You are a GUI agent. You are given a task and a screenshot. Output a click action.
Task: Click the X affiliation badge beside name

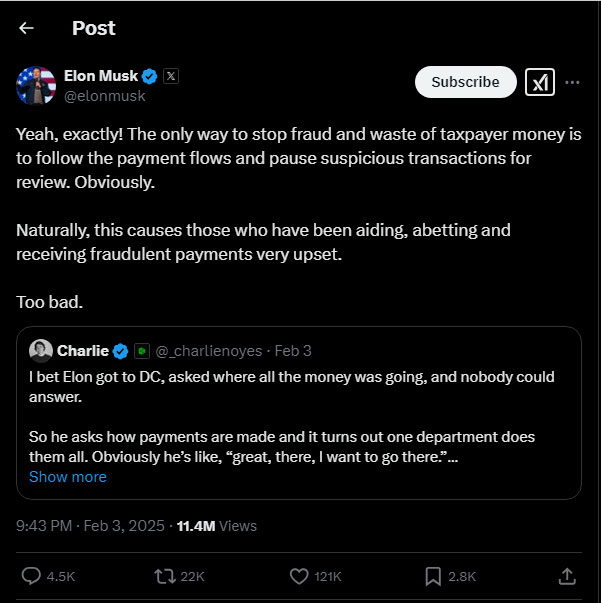tap(171, 76)
